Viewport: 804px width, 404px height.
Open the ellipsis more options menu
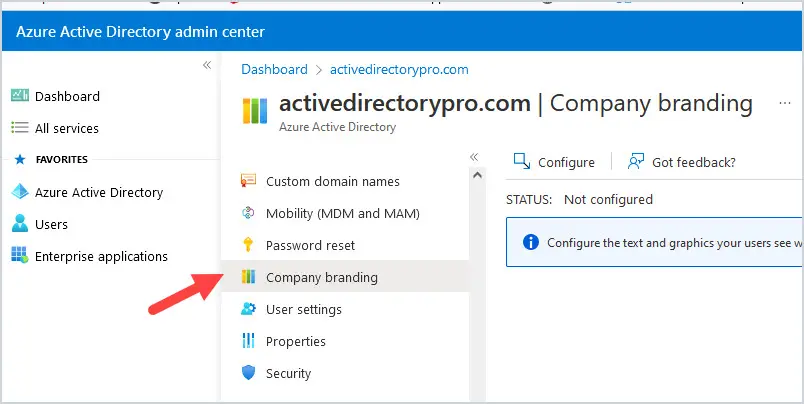[785, 103]
